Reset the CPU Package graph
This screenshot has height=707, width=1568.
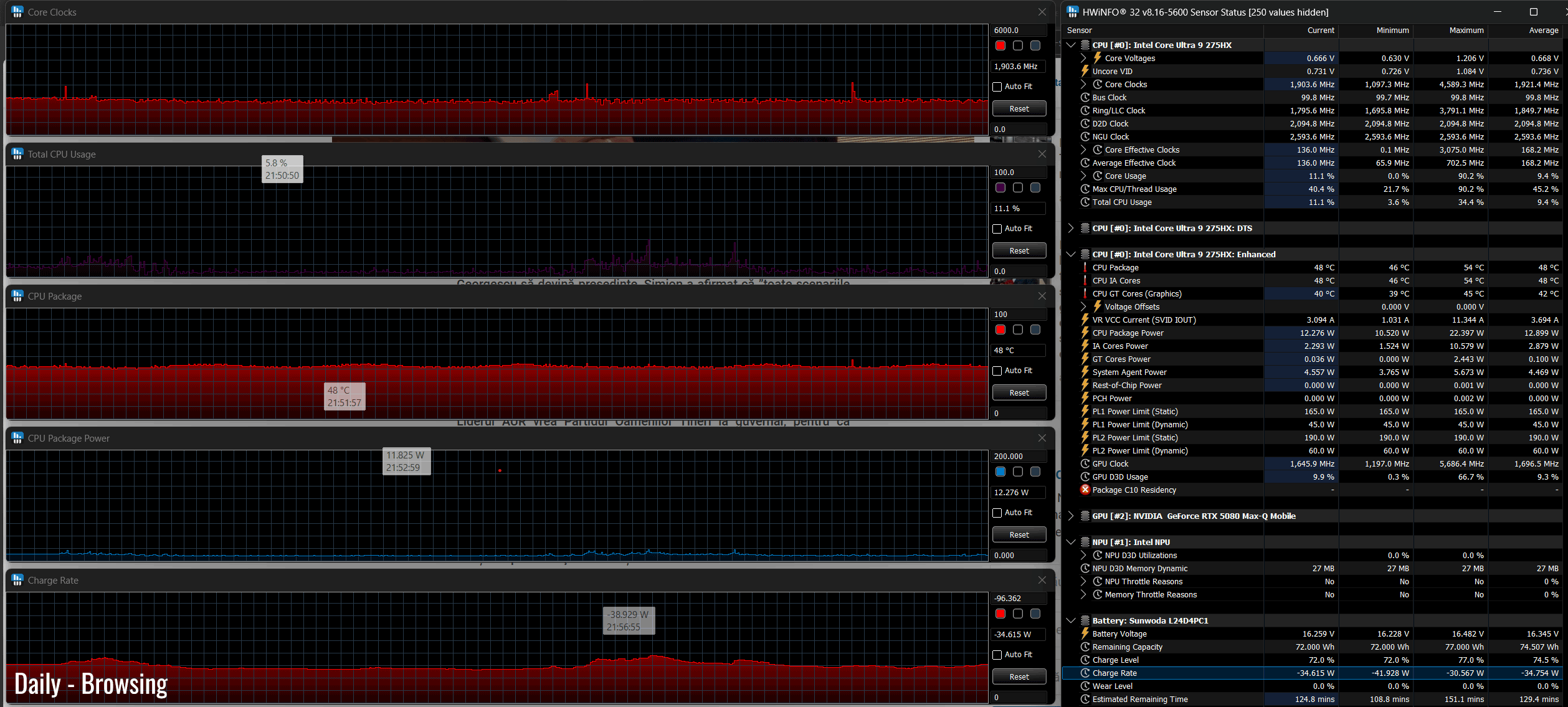(1019, 392)
